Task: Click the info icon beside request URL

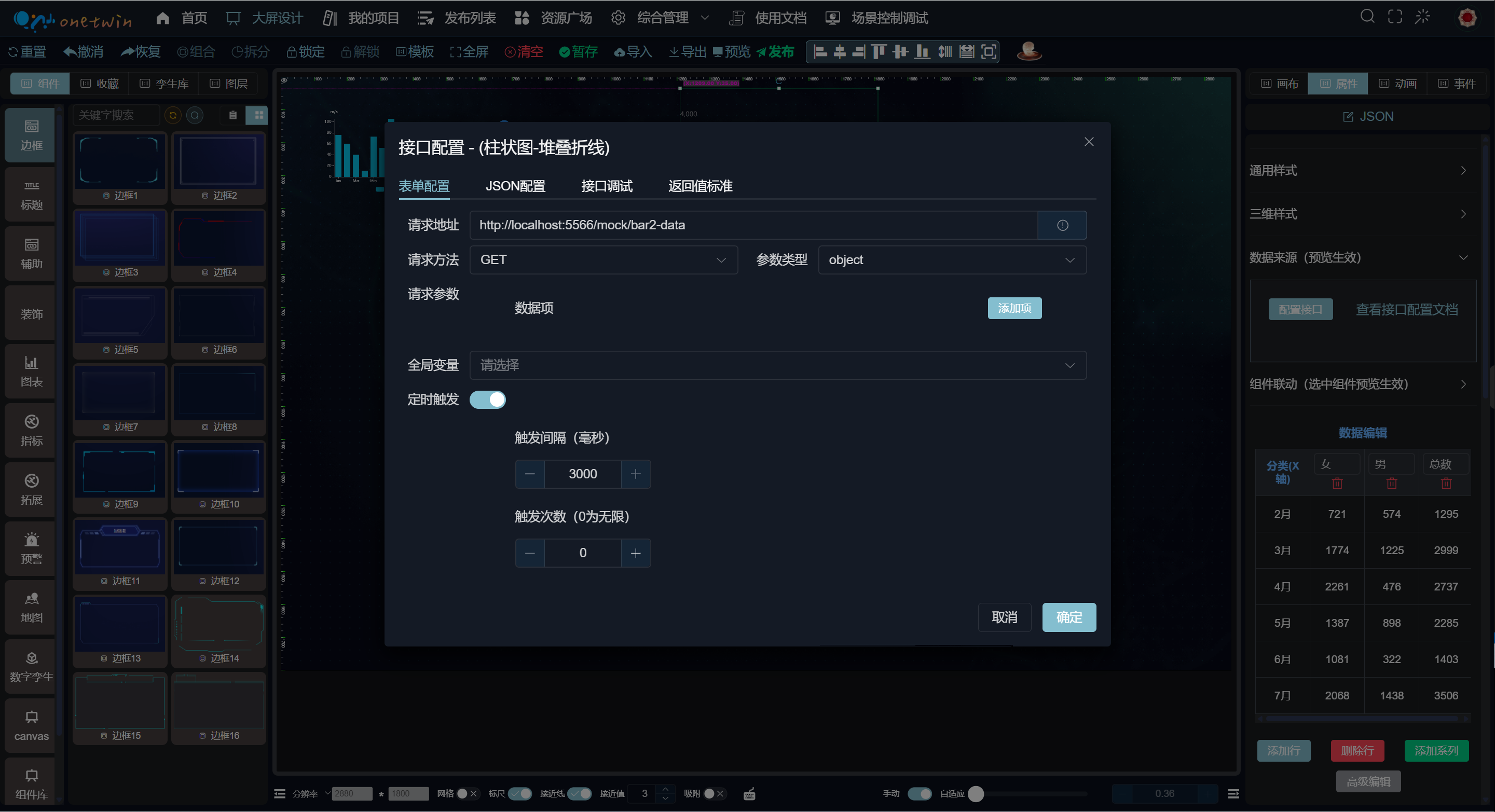Action: click(x=1062, y=225)
